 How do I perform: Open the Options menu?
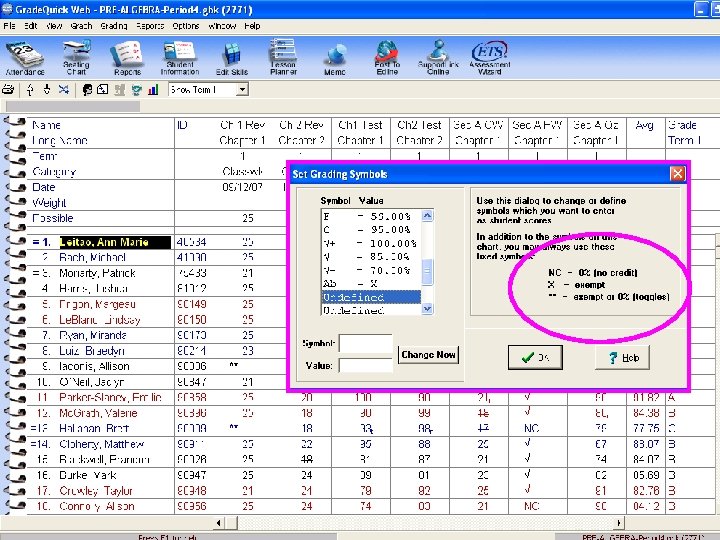(x=186, y=26)
